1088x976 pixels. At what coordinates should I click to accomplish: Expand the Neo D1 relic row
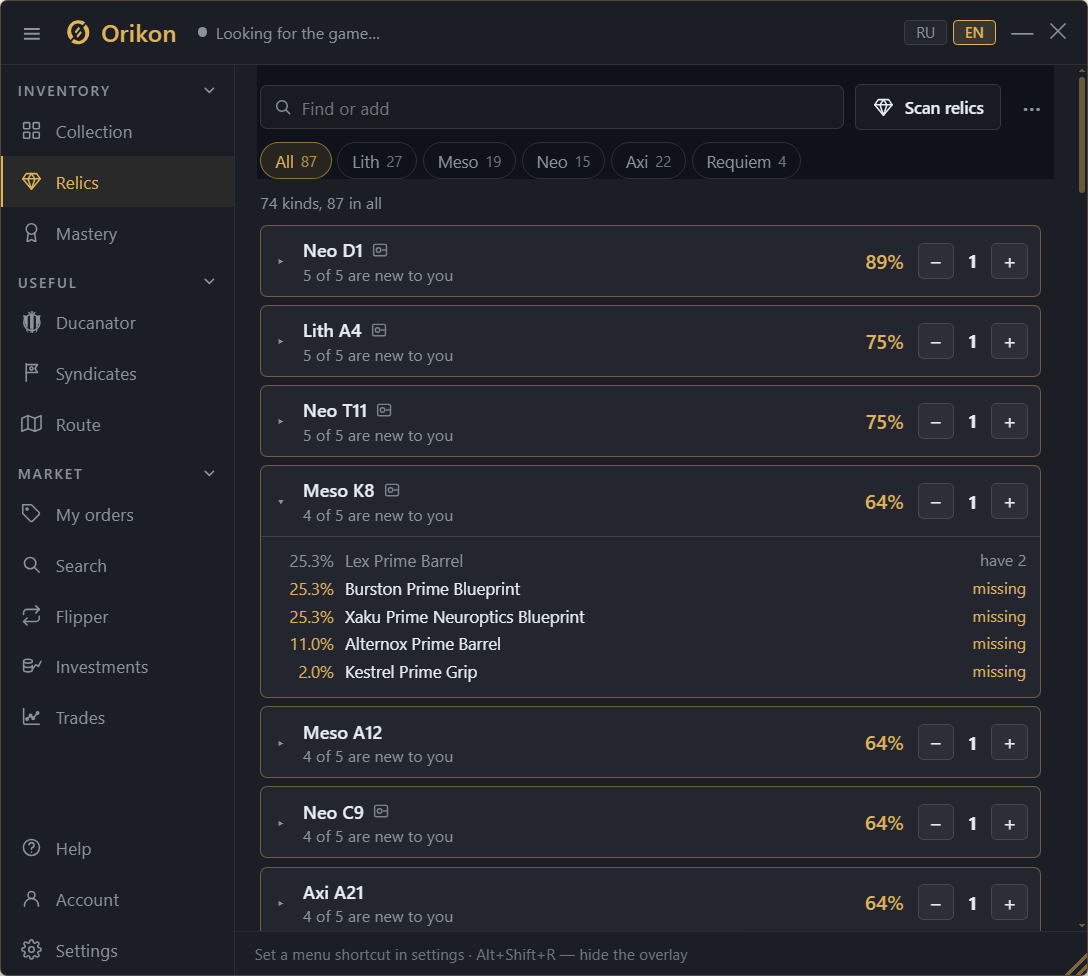click(x=280, y=262)
